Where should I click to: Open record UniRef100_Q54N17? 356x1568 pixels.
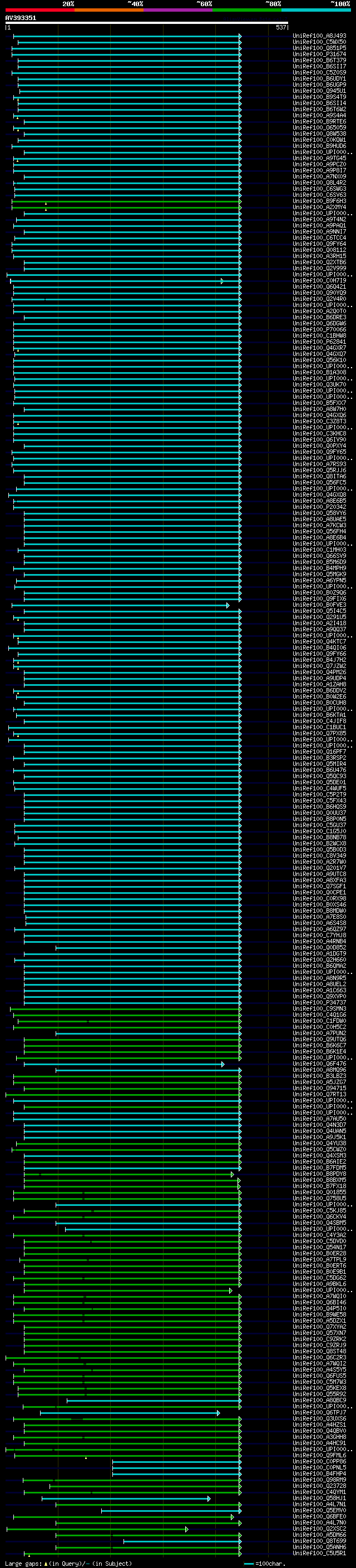point(319,1247)
